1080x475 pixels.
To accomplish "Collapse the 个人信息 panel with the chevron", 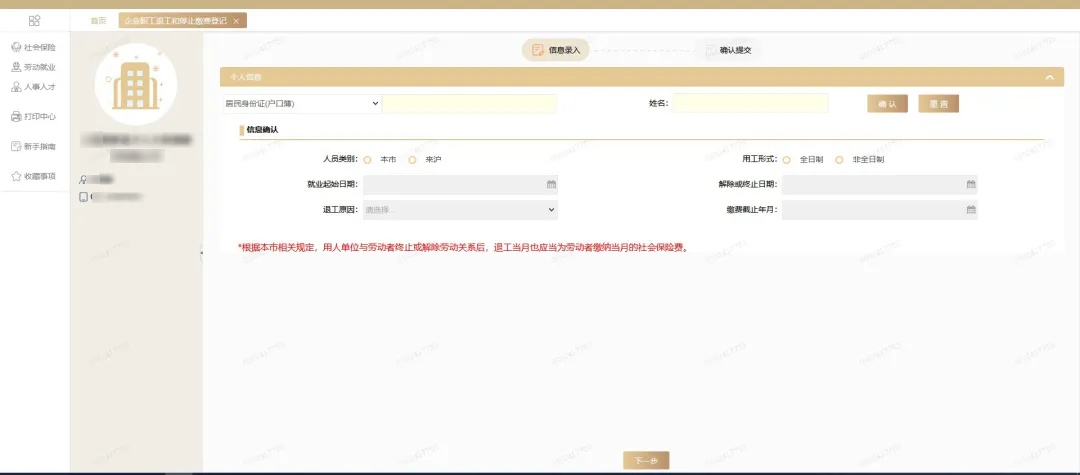I will 1048,77.
